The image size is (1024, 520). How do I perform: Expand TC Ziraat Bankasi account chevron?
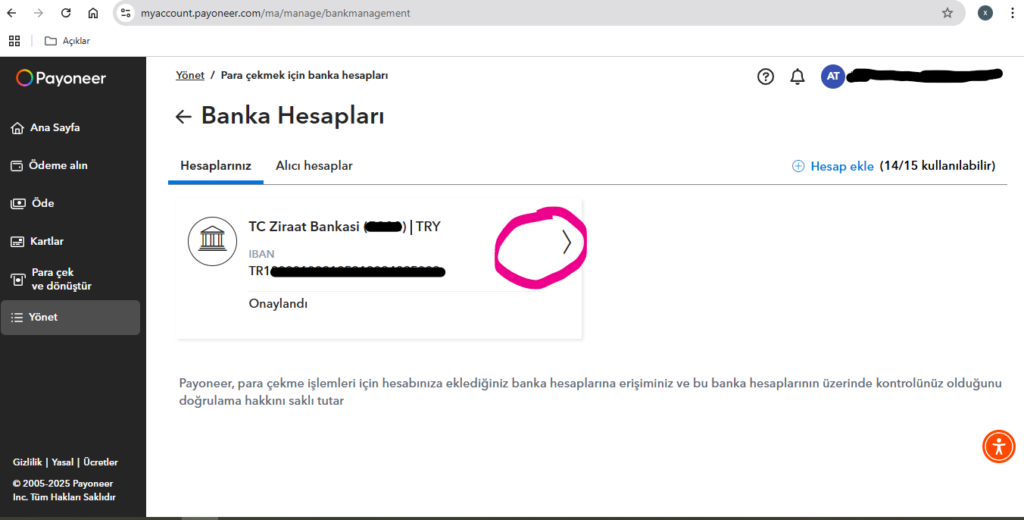pyautogui.click(x=566, y=242)
